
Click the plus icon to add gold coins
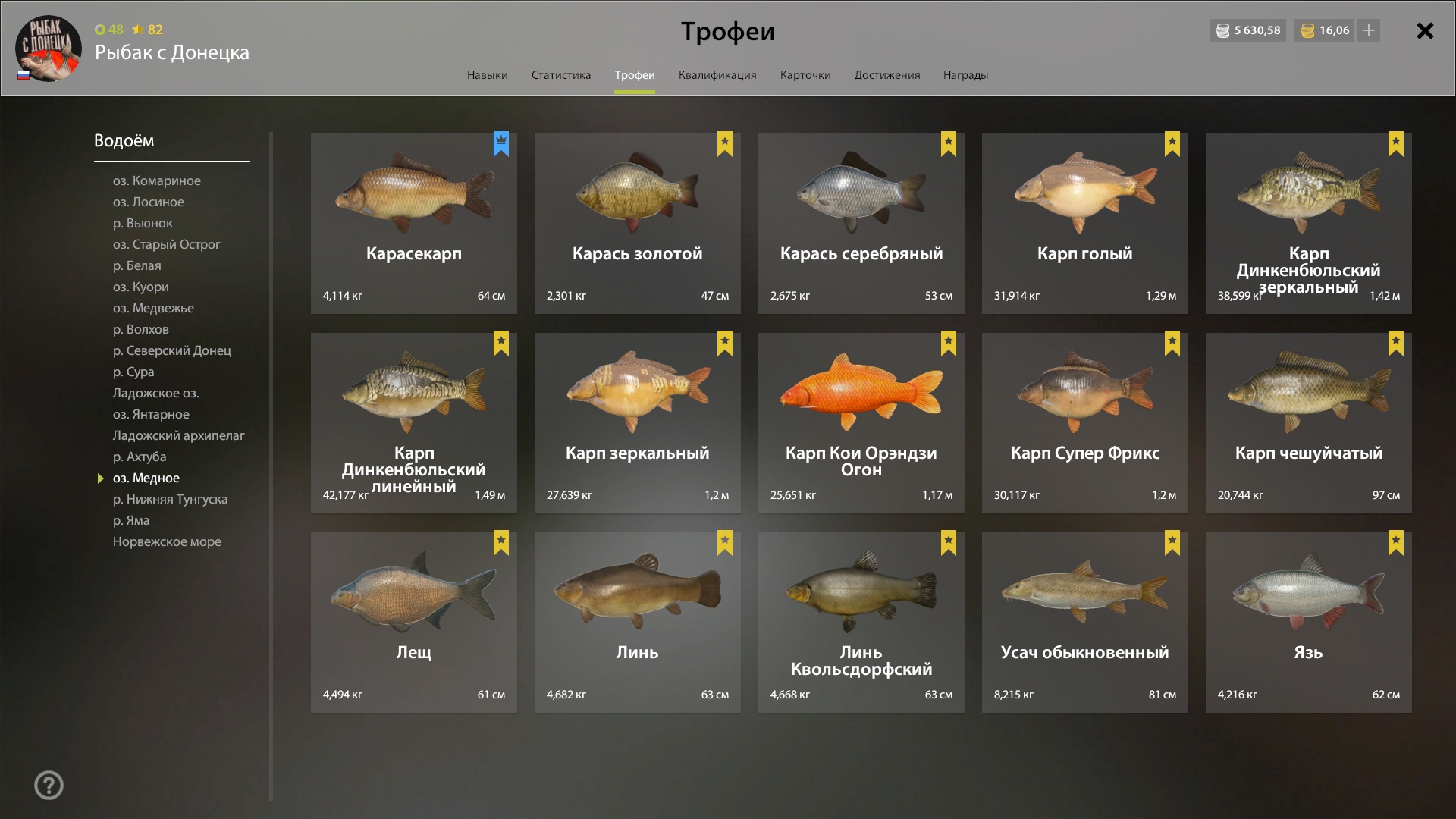point(1369,30)
